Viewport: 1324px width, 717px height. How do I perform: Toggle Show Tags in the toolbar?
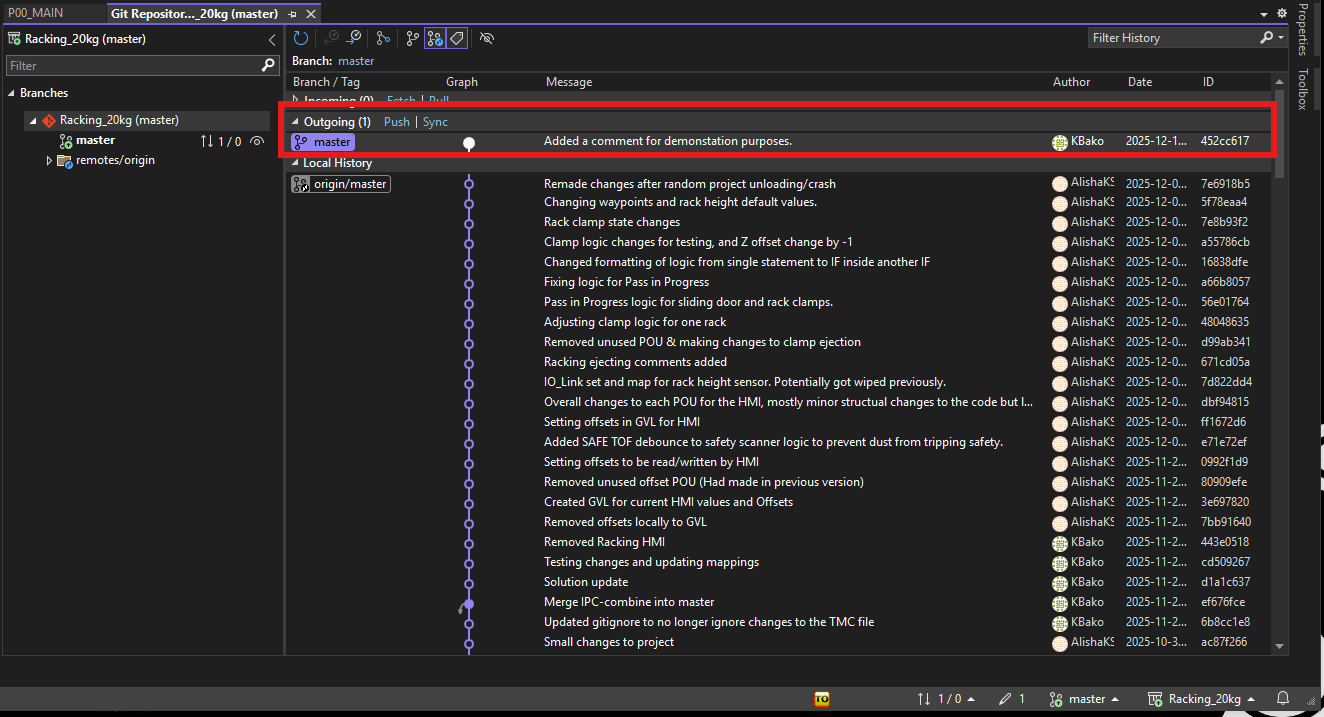click(x=456, y=38)
